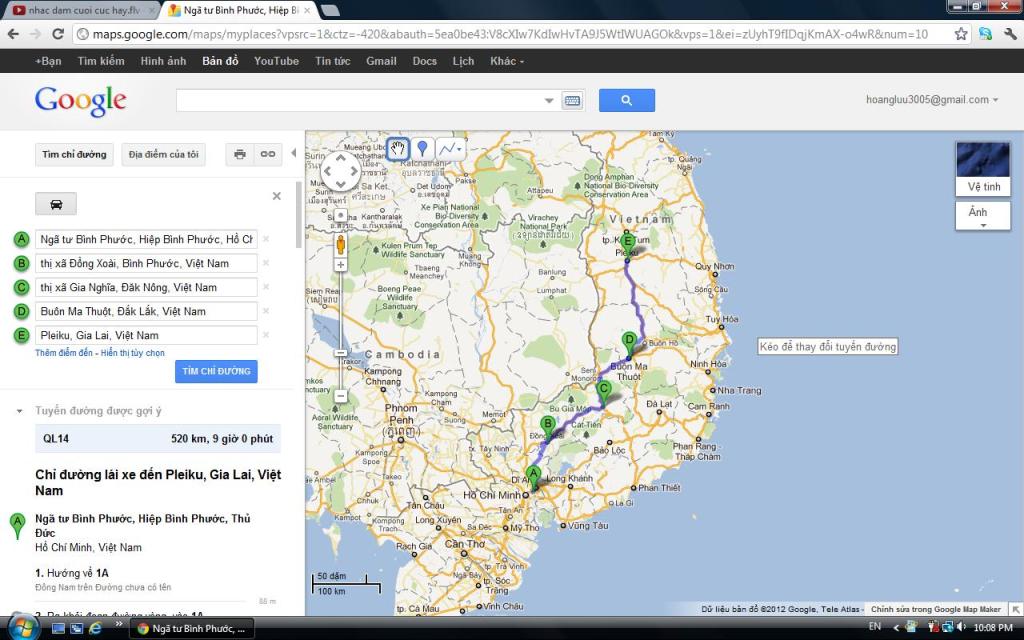1024x640 pixels.
Task: Click the Thêm điểm đến link
Action: point(63,353)
